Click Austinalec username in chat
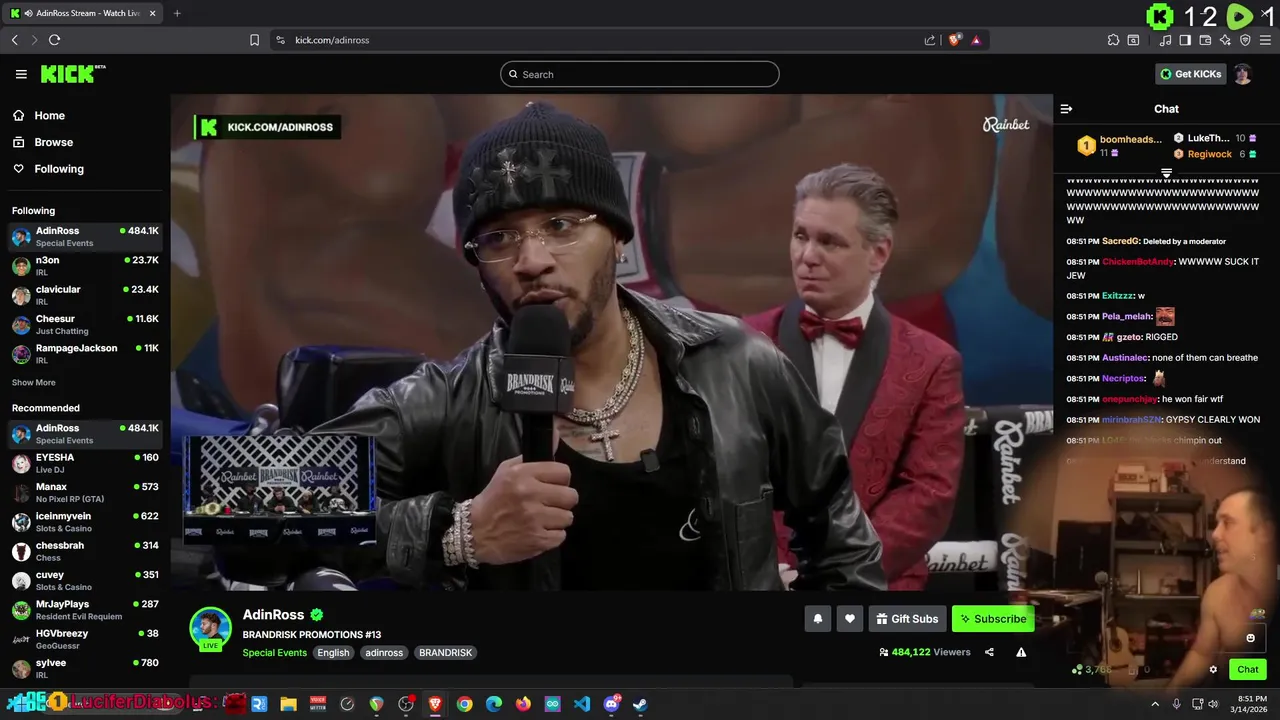The width and height of the screenshot is (1280, 720). (1124, 358)
